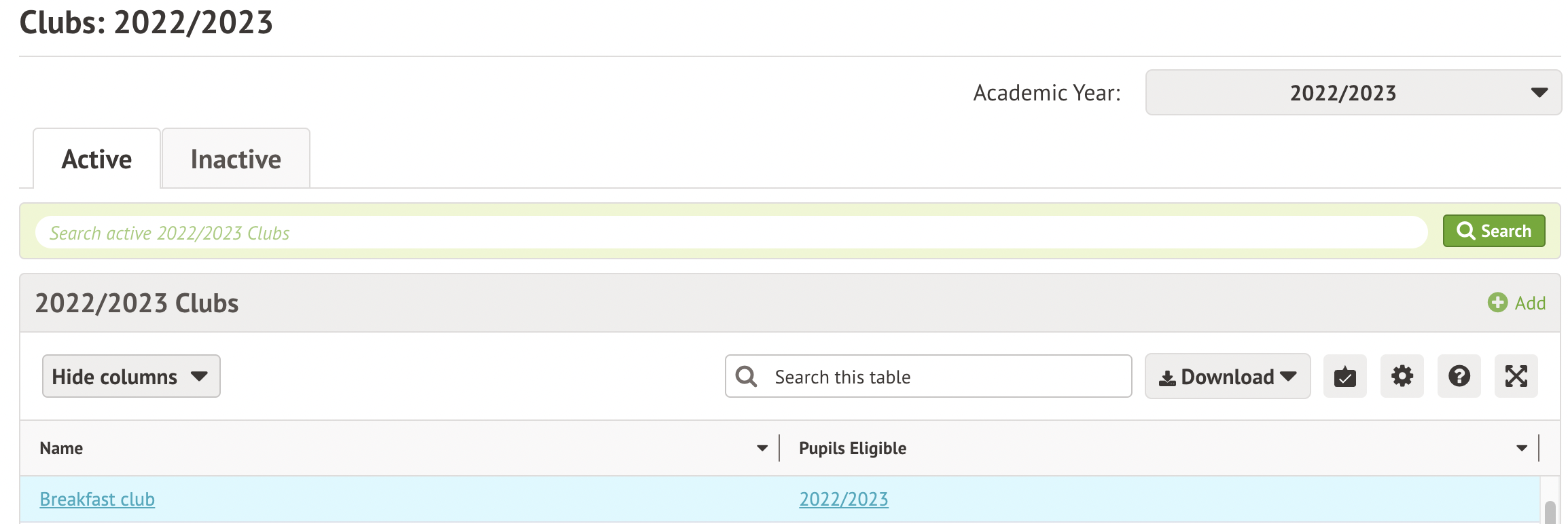Open the Pupils Eligible column arrow
Viewport: 1568px width, 524px height.
pyautogui.click(x=1521, y=448)
